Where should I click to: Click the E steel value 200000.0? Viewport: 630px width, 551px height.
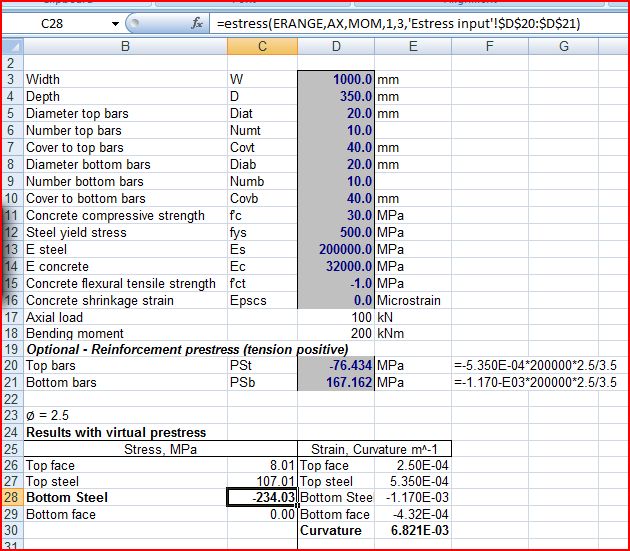[x=336, y=249]
